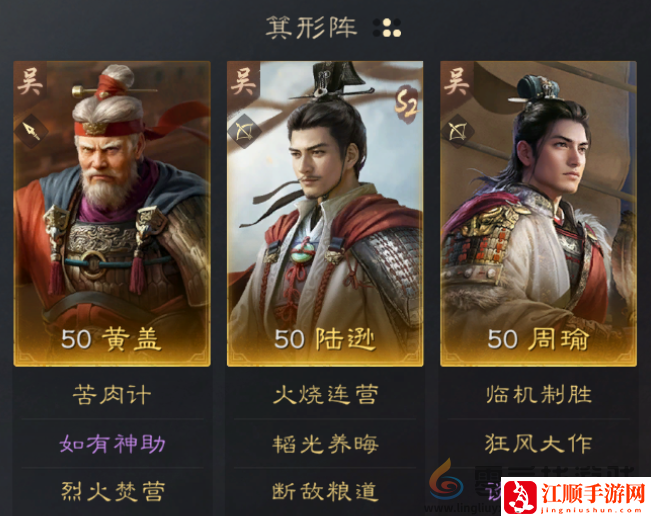651x516 pixels.
Task: Select the 苦肉计 skill
Action: coord(112,394)
